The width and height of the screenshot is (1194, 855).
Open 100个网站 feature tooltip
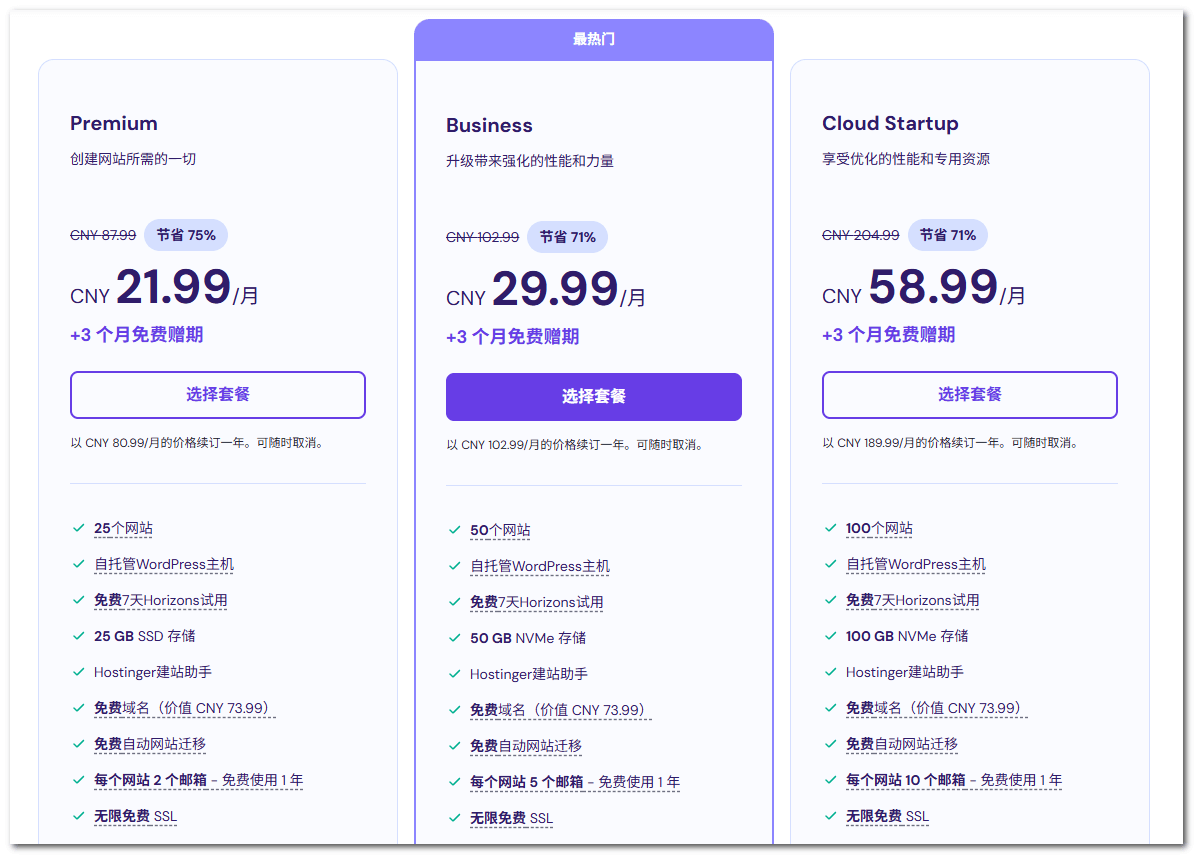879,528
